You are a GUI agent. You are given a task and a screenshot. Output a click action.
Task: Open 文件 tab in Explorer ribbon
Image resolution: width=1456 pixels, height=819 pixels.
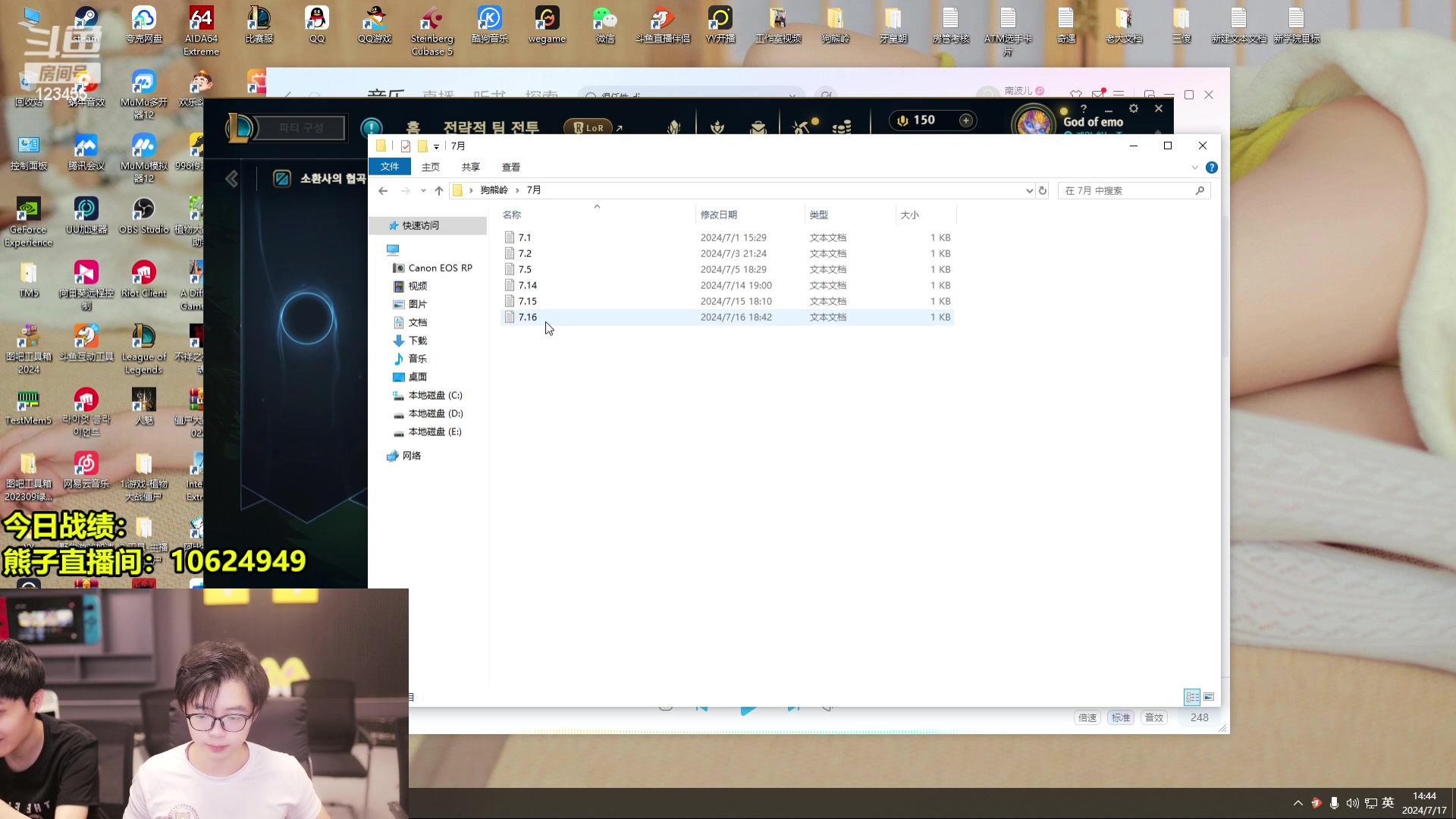(x=390, y=167)
